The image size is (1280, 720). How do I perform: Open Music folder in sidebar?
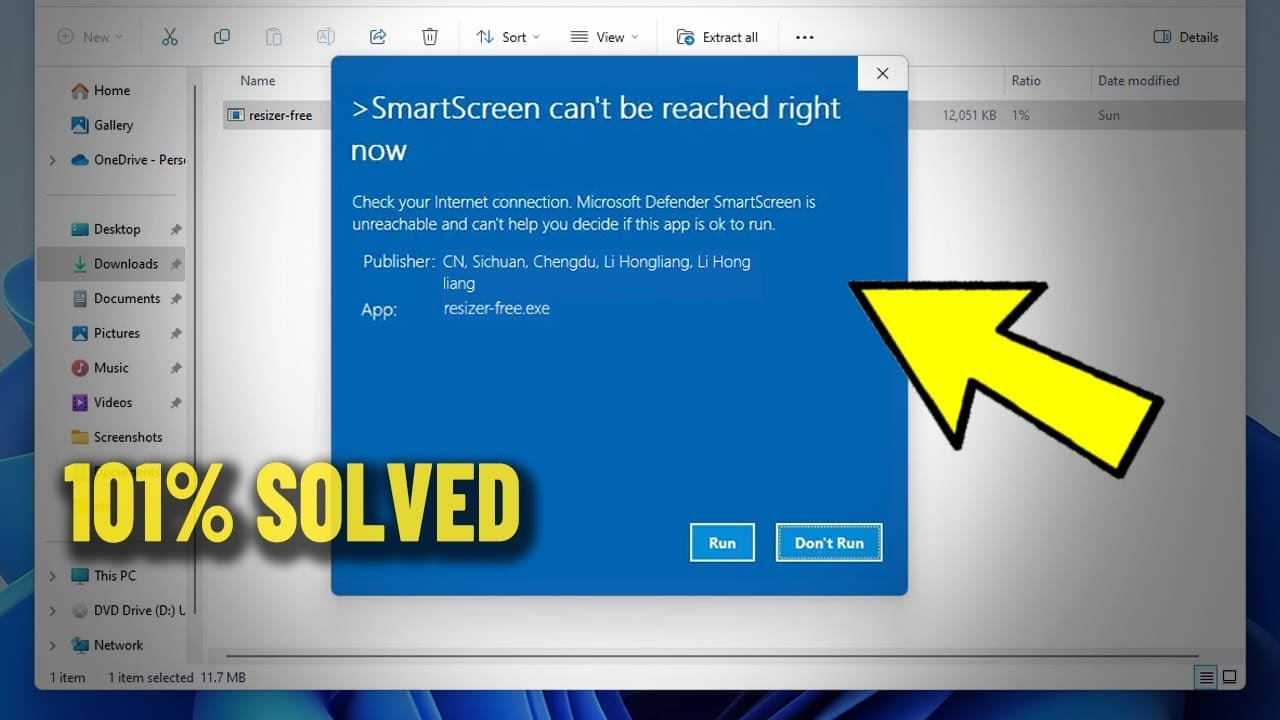(x=100, y=368)
